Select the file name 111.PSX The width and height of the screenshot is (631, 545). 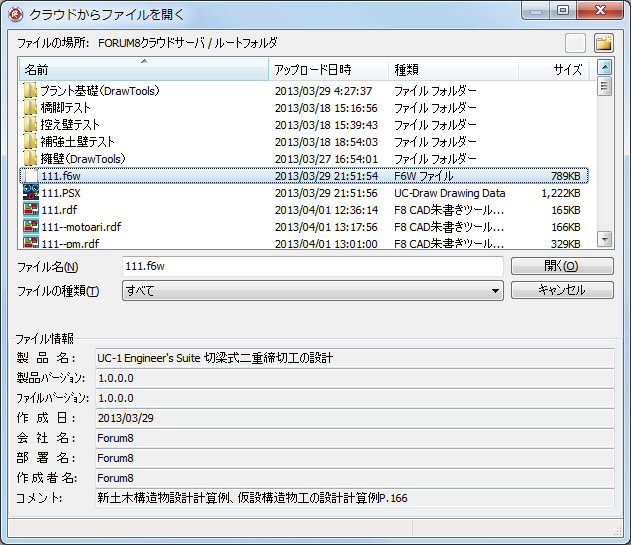pos(61,193)
